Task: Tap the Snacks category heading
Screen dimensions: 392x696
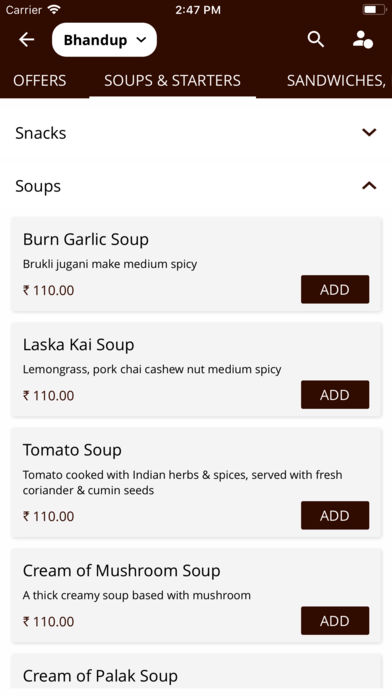Action: [x=40, y=133]
